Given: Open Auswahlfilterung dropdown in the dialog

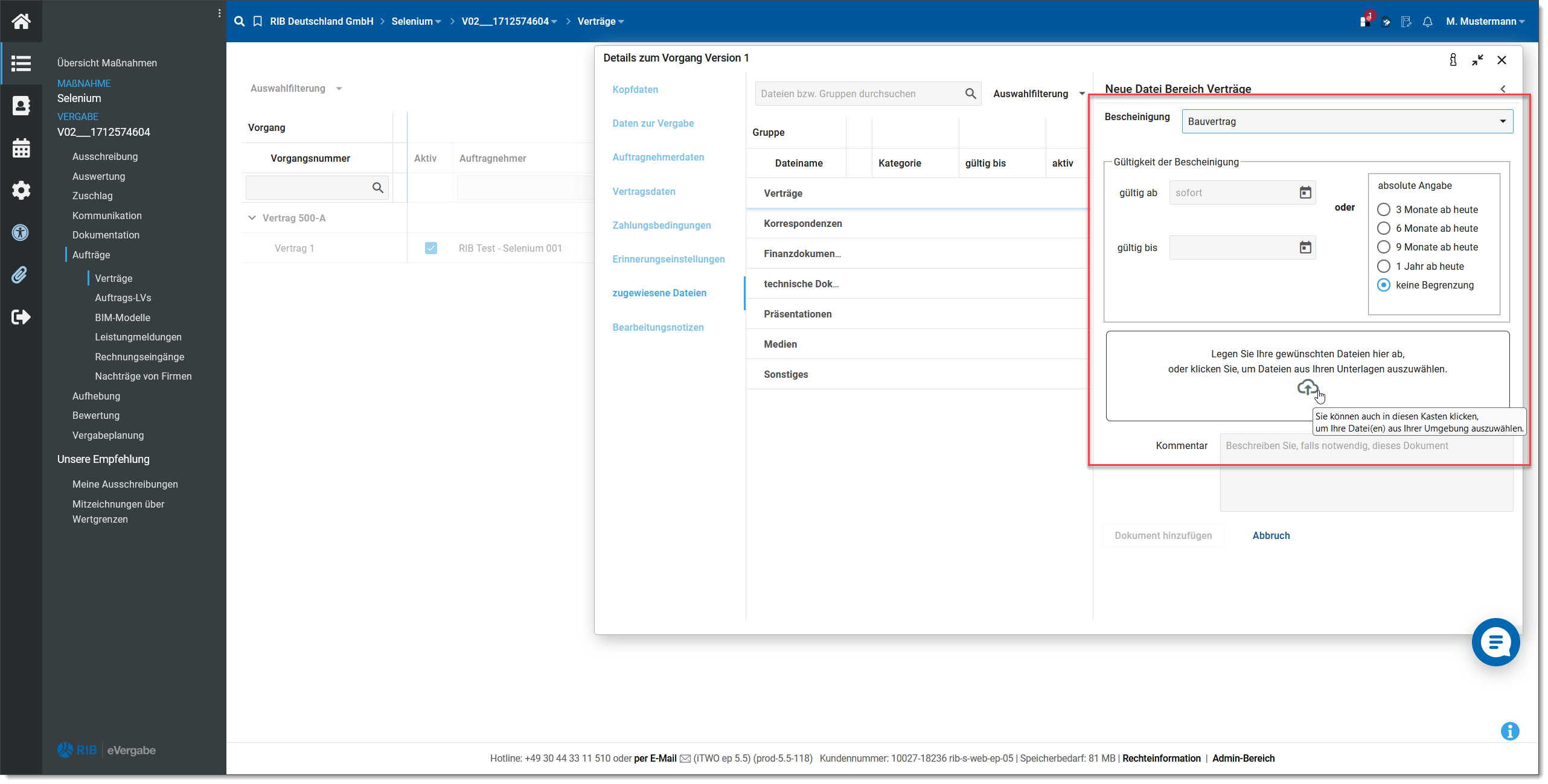Looking at the screenshot, I should tap(1039, 94).
